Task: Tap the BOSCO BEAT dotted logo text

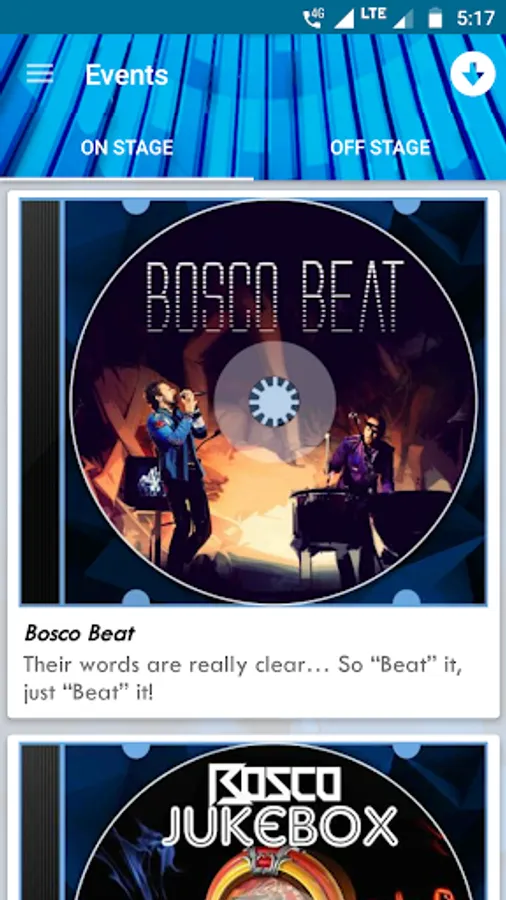Action: click(274, 296)
